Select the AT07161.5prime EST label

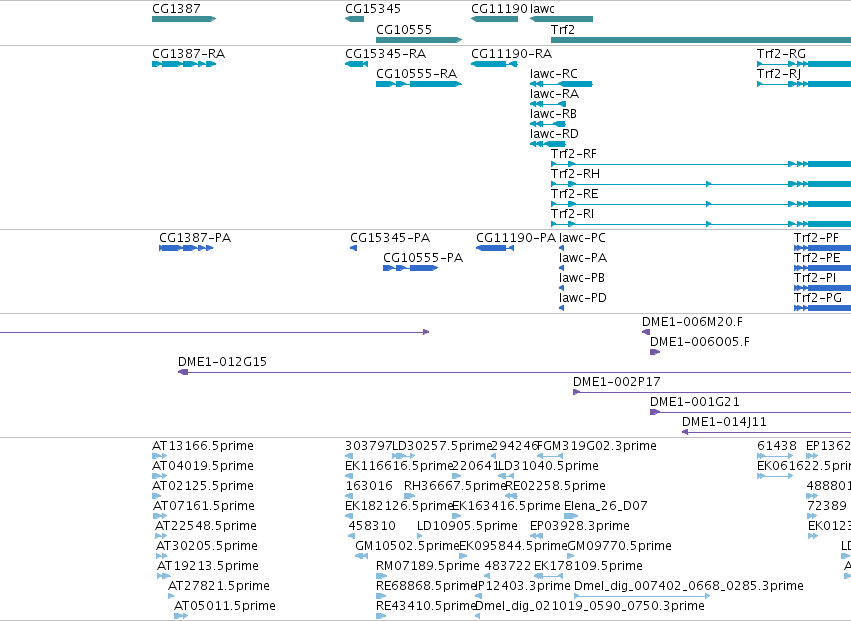[x=204, y=506]
